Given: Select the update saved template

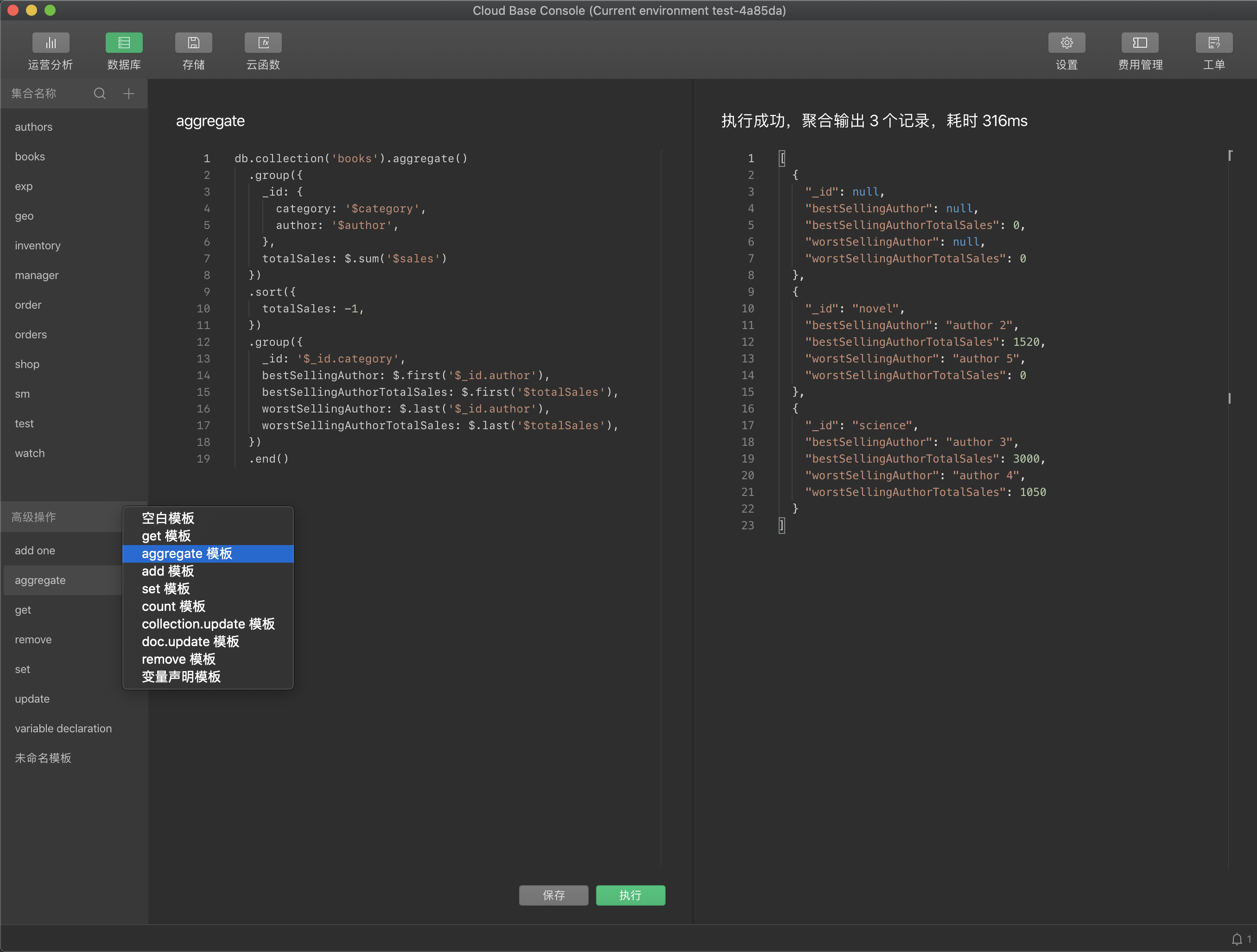Looking at the screenshot, I should point(74,698).
